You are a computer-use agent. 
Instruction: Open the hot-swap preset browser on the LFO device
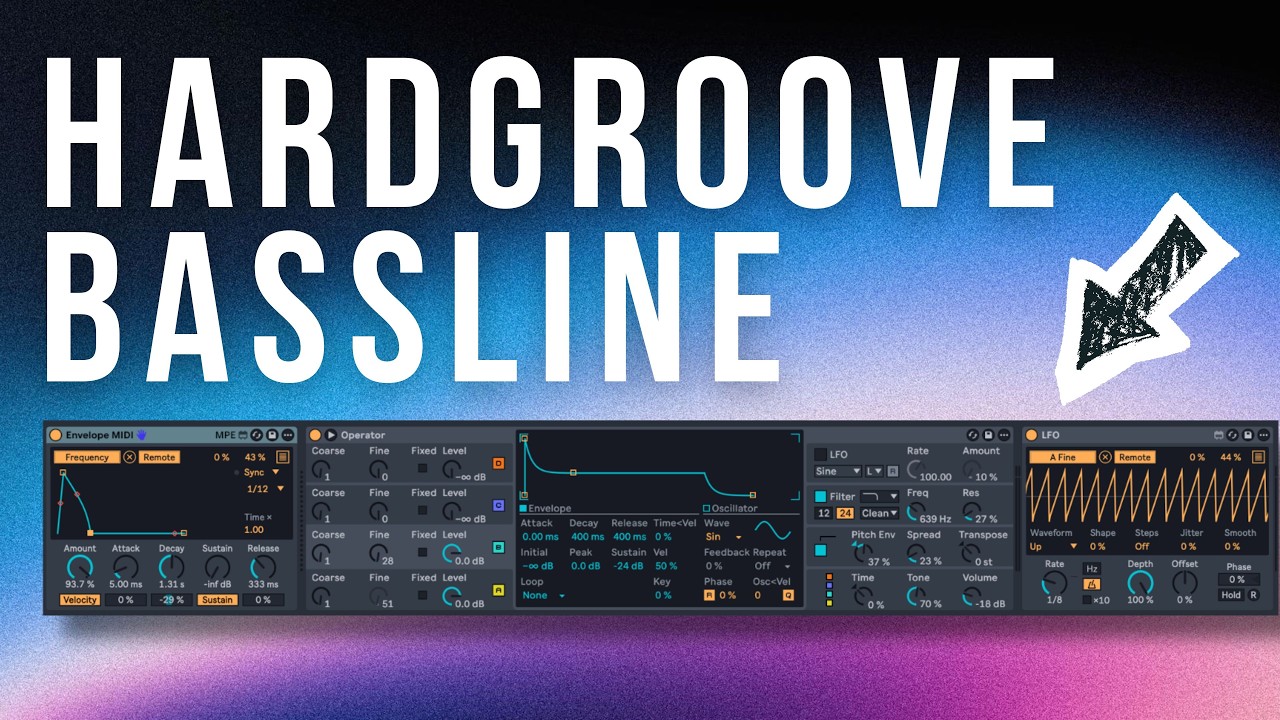(1233, 435)
